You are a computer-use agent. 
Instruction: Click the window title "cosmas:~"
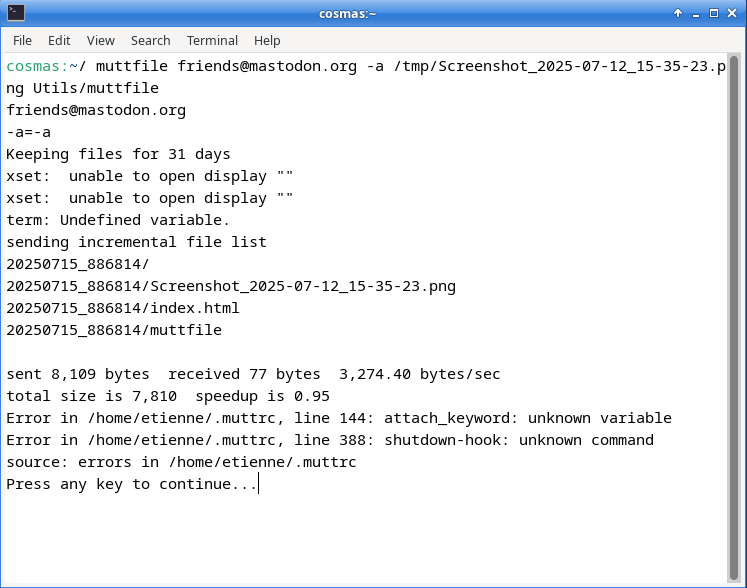(347, 14)
